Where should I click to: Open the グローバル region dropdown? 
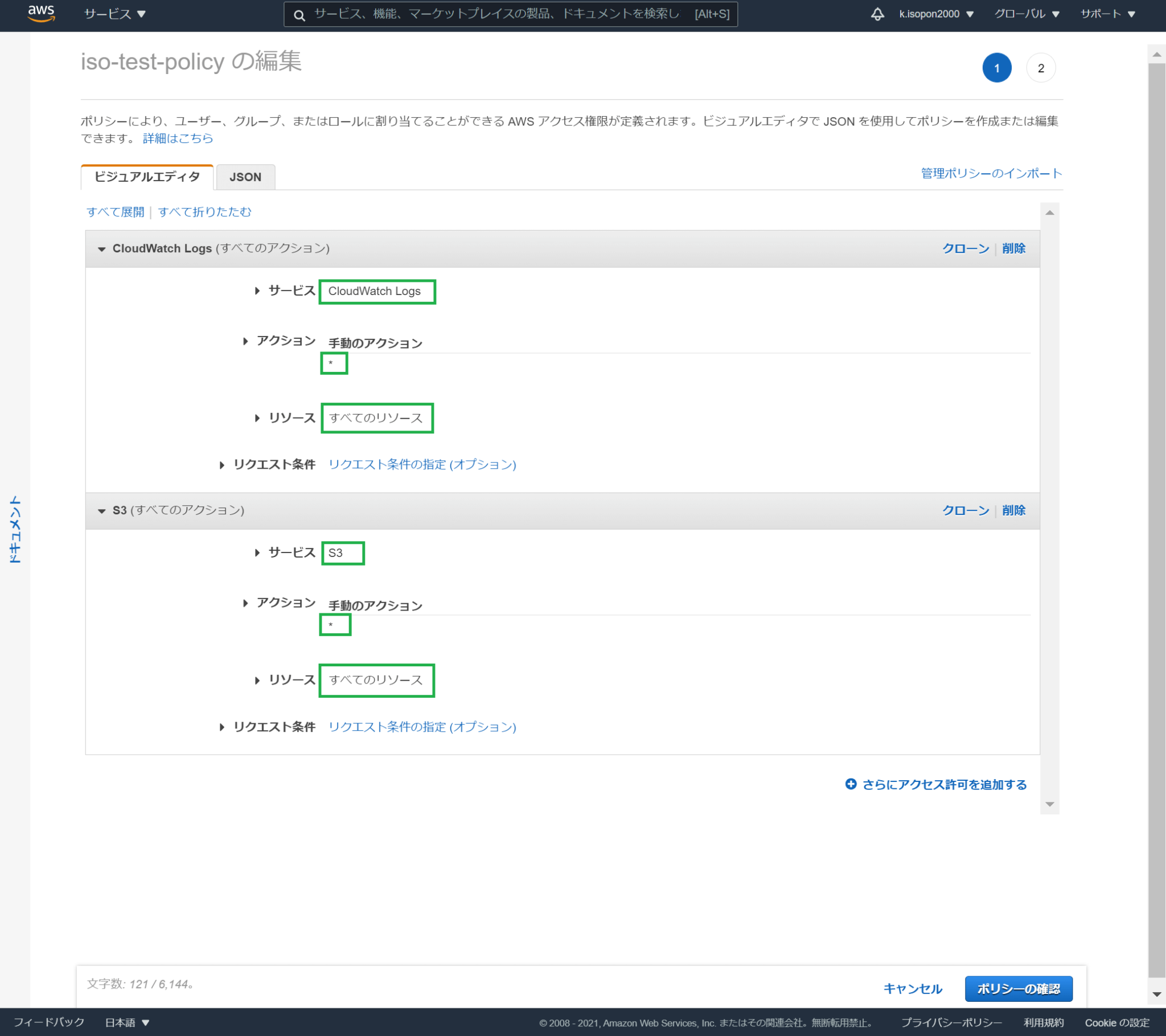(1025, 14)
